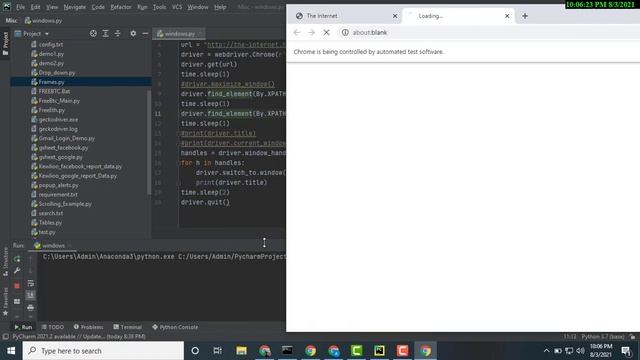This screenshot has width=640, height=360.
Task: Toggle soft-wrap icon in Run panel
Action: pyautogui.click(x=31, y=283)
